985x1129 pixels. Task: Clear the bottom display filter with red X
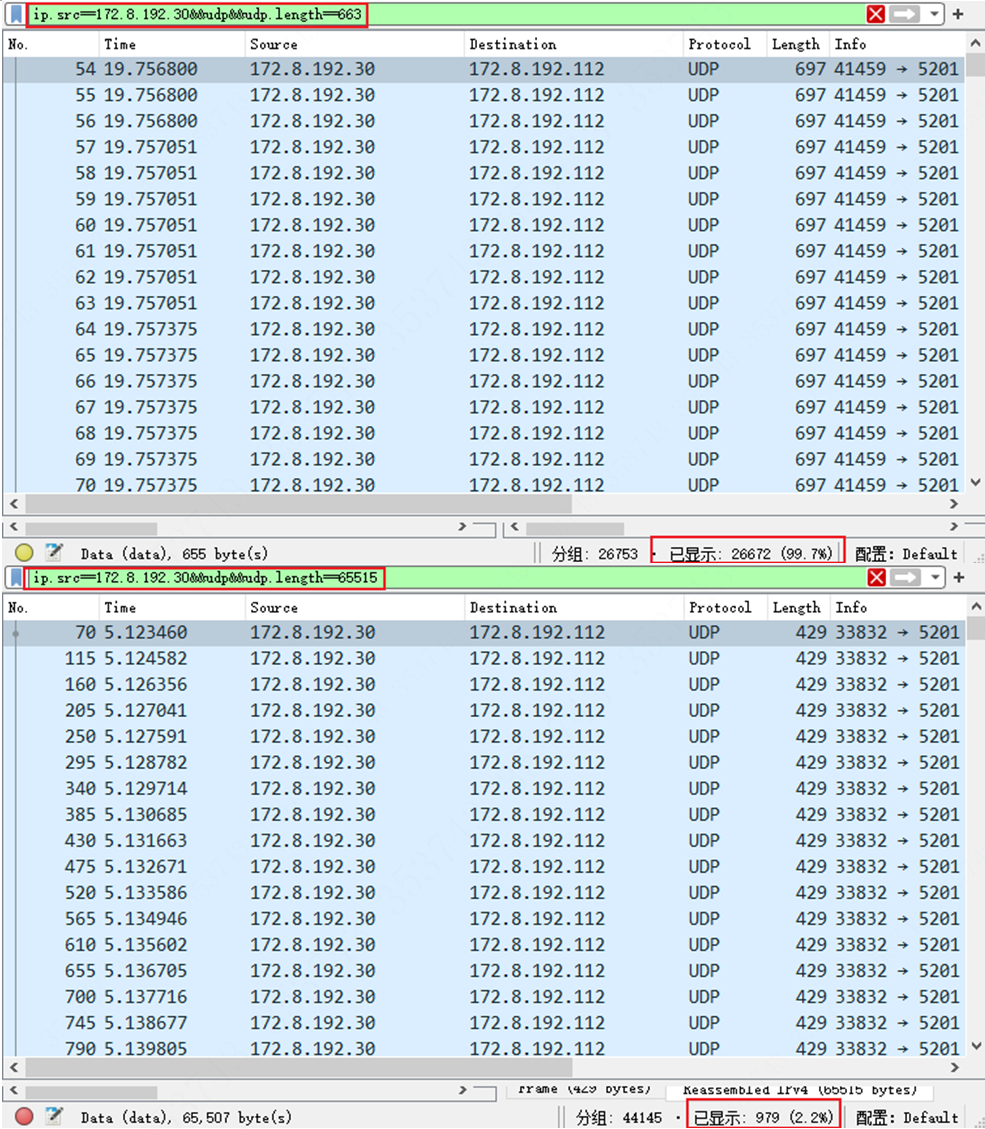click(877, 577)
